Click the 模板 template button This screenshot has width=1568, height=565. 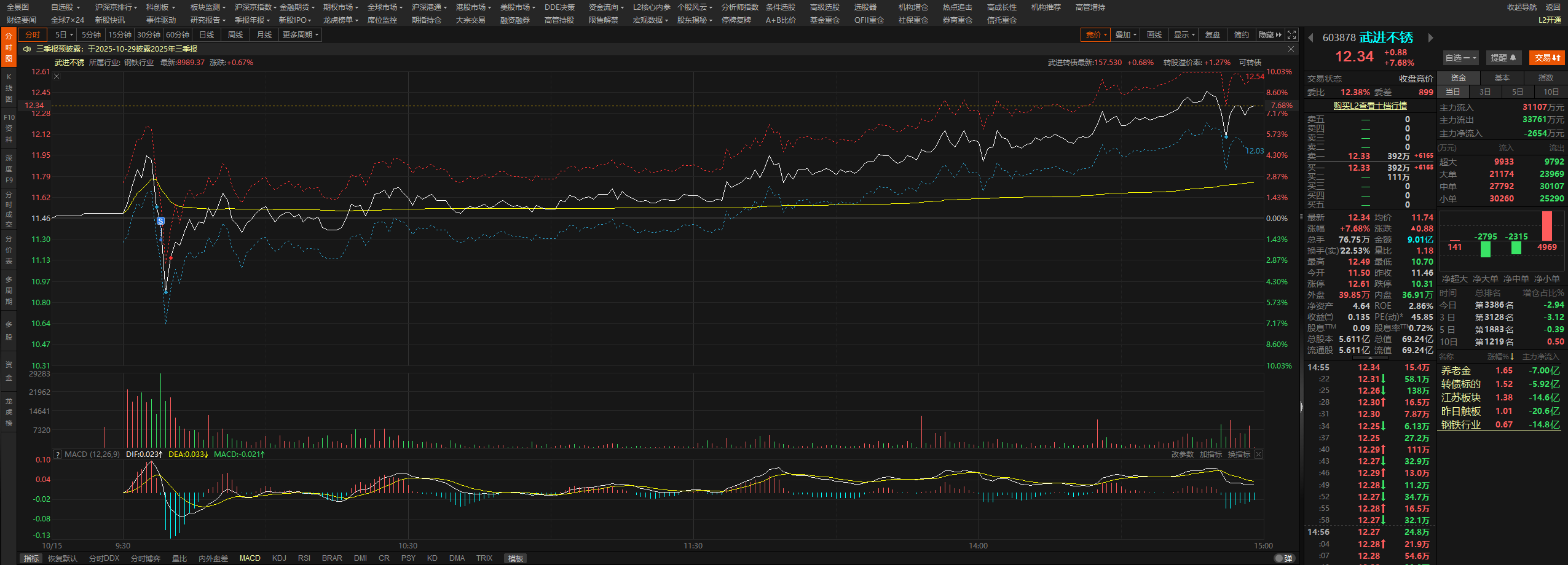pyautogui.click(x=515, y=558)
